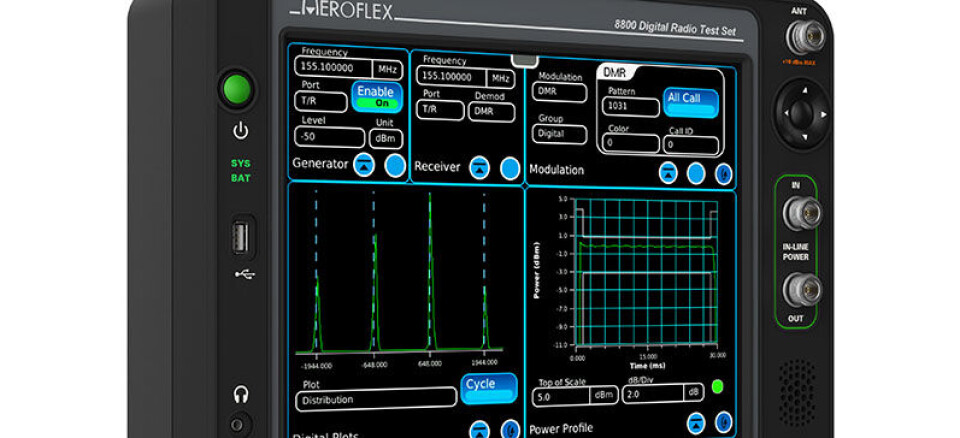960x438 pixels.
Task: Click the OUT in-line power connector
Action: (803, 290)
